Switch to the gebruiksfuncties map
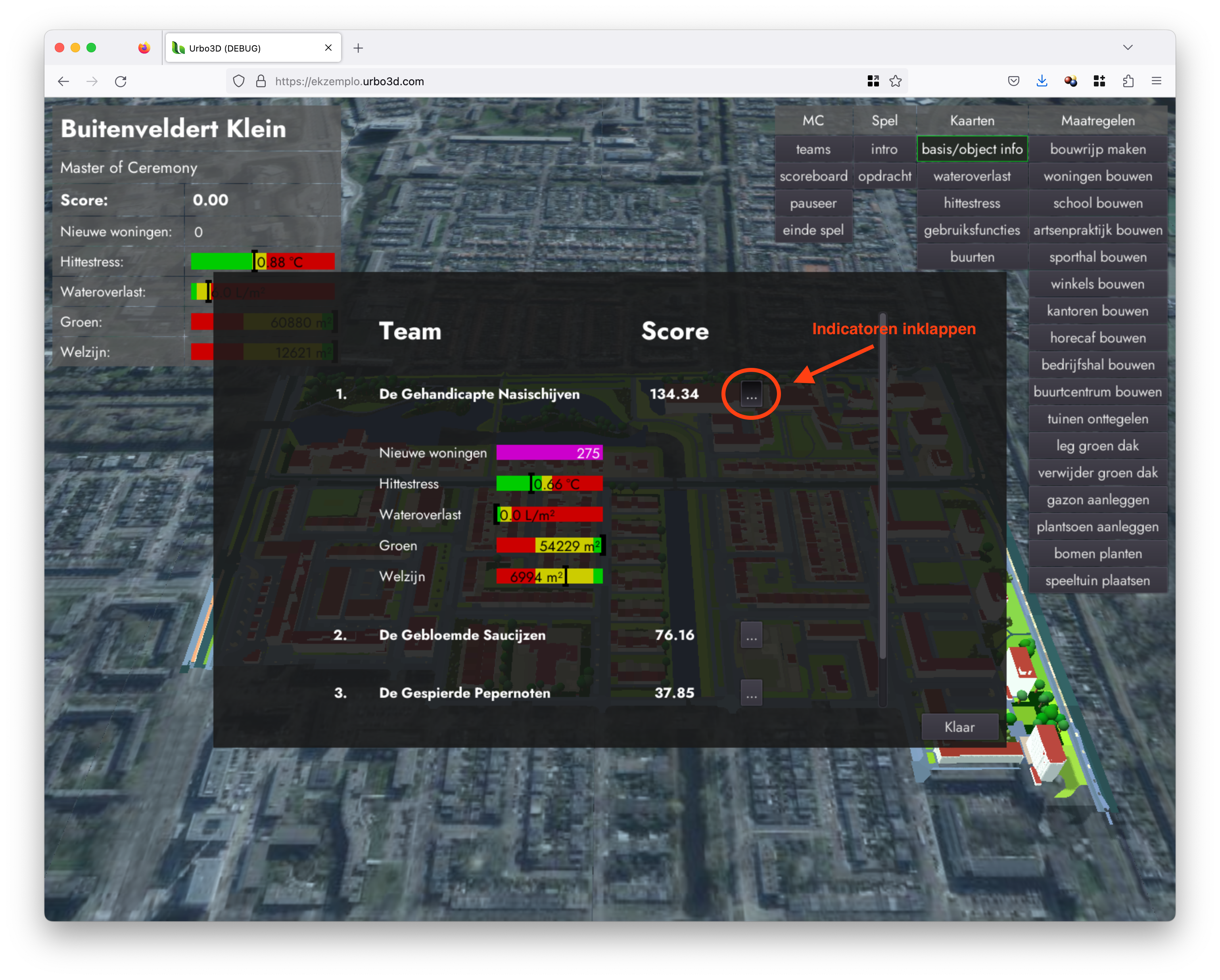 (x=972, y=230)
